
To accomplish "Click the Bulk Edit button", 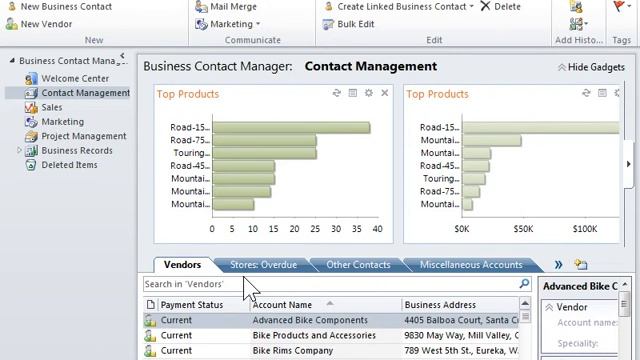I will [x=348, y=24].
